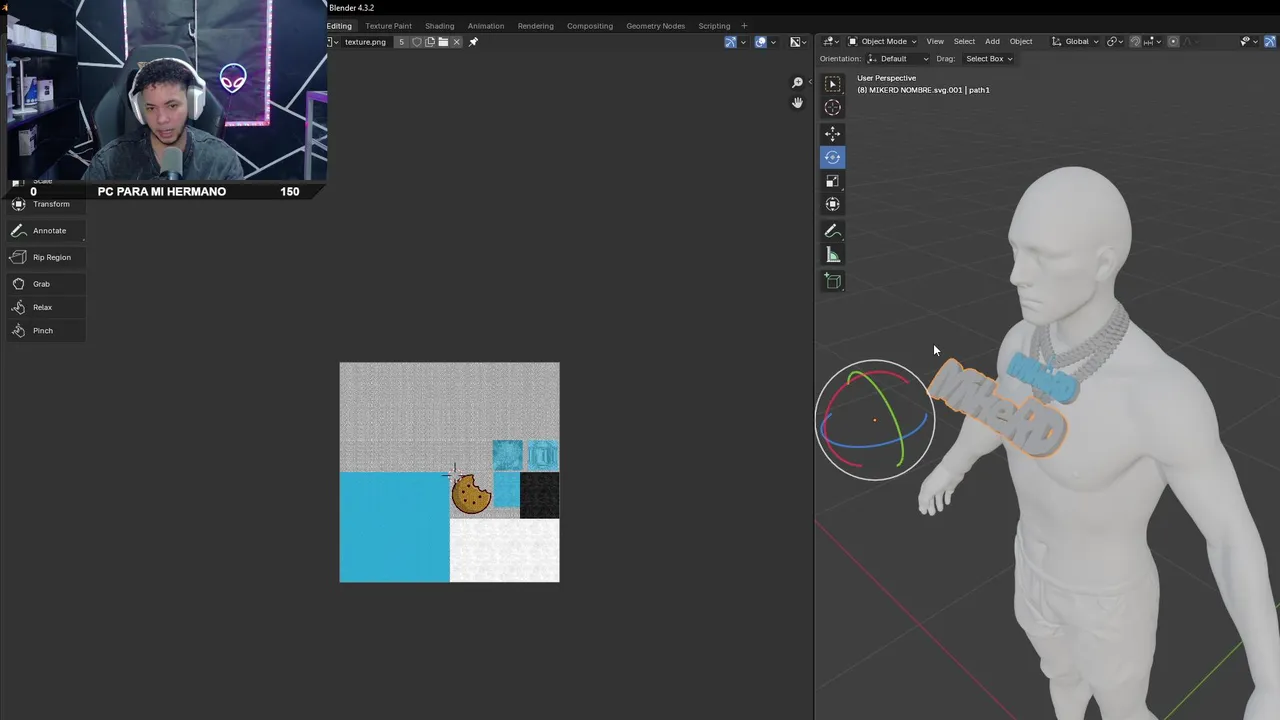Screen dimensions: 1280x720
Task: Choose the UV Grab sculpt tool
Action: tap(45, 284)
